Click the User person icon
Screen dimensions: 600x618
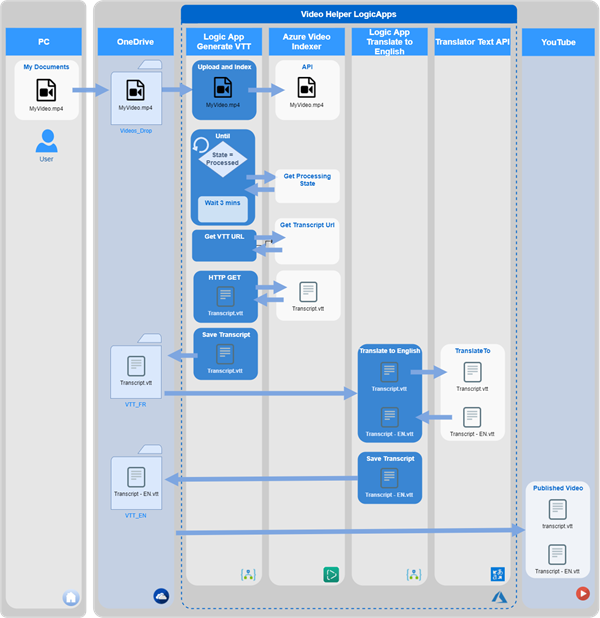click(x=47, y=141)
